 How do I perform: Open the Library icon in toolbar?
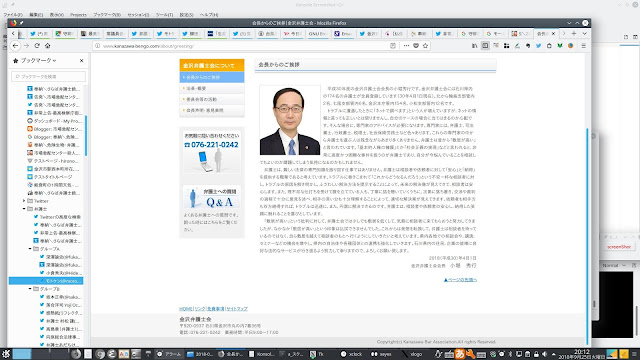(474, 46)
